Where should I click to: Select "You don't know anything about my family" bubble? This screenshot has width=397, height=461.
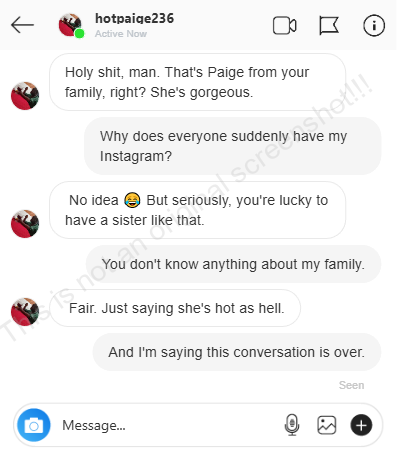pos(233,264)
